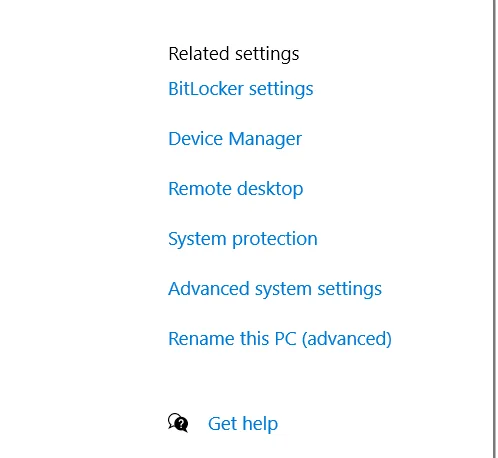Click "Manager" in the Device Manager link
This screenshot has width=498, height=458.
click(265, 139)
